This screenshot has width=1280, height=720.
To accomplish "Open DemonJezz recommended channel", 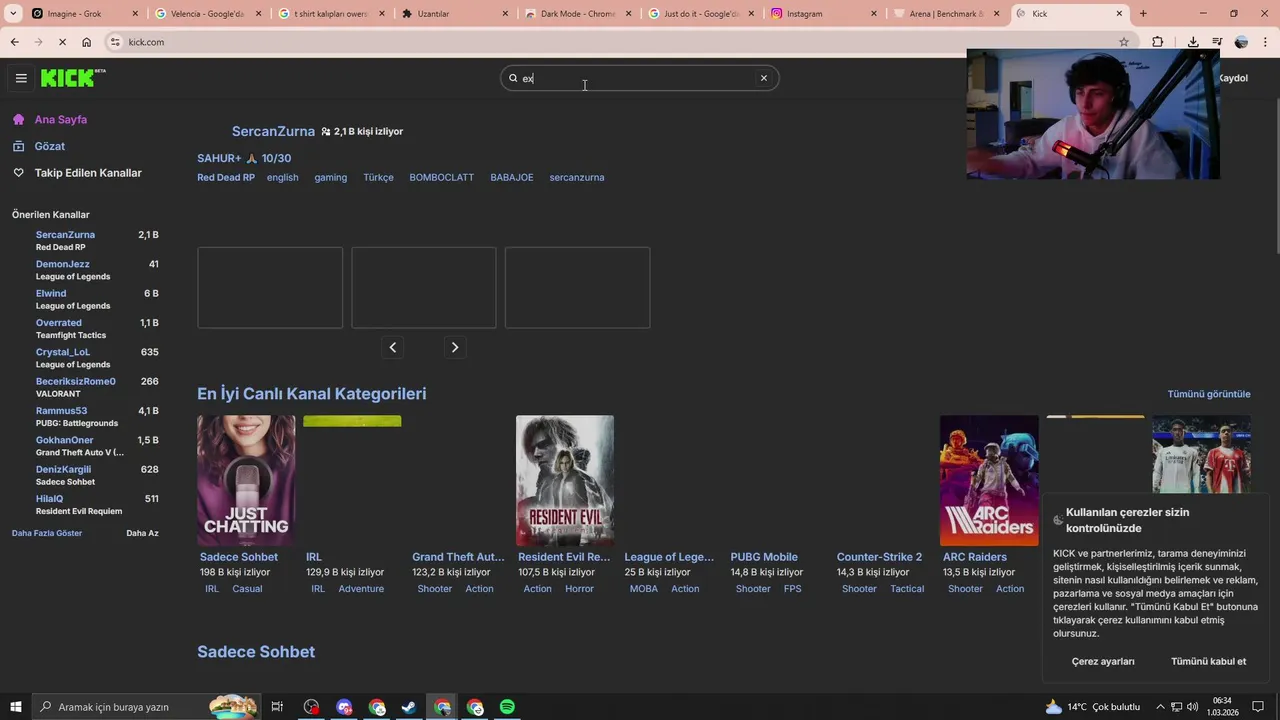I will [x=63, y=264].
